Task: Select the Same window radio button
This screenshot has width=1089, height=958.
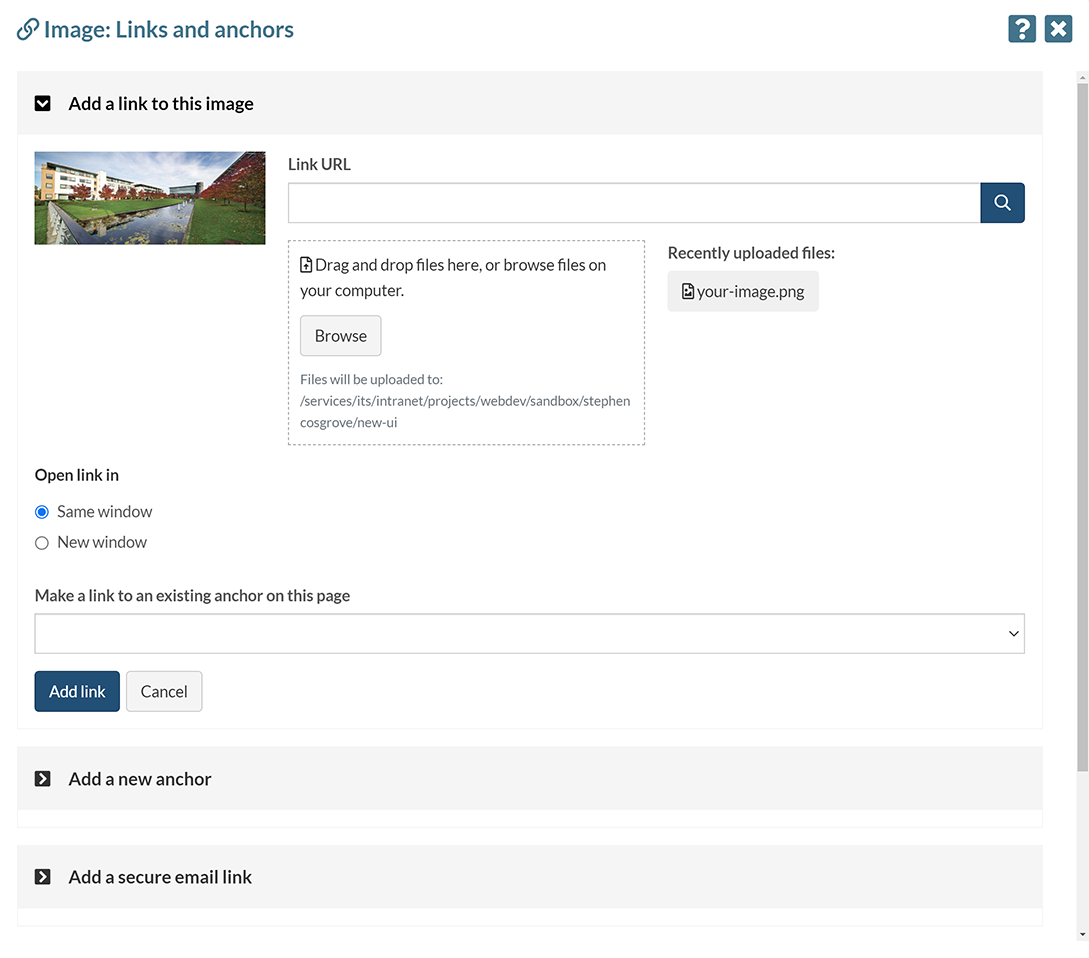Action: [x=42, y=512]
